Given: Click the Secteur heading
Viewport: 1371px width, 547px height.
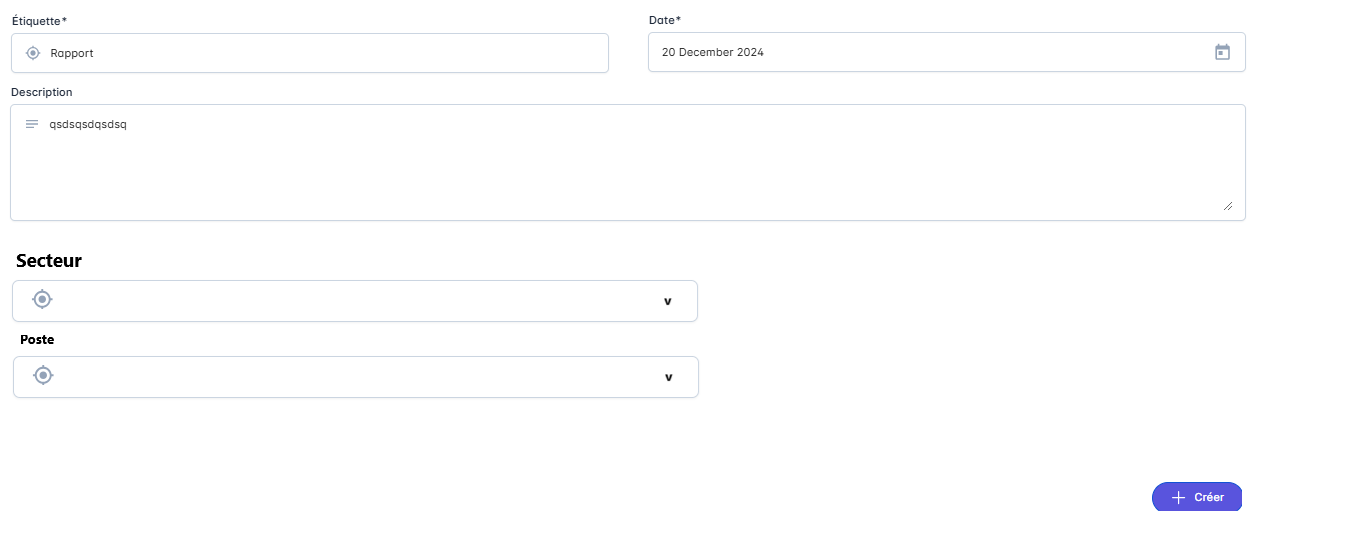Looking at the screenshot, I should (x=49, y=261).
